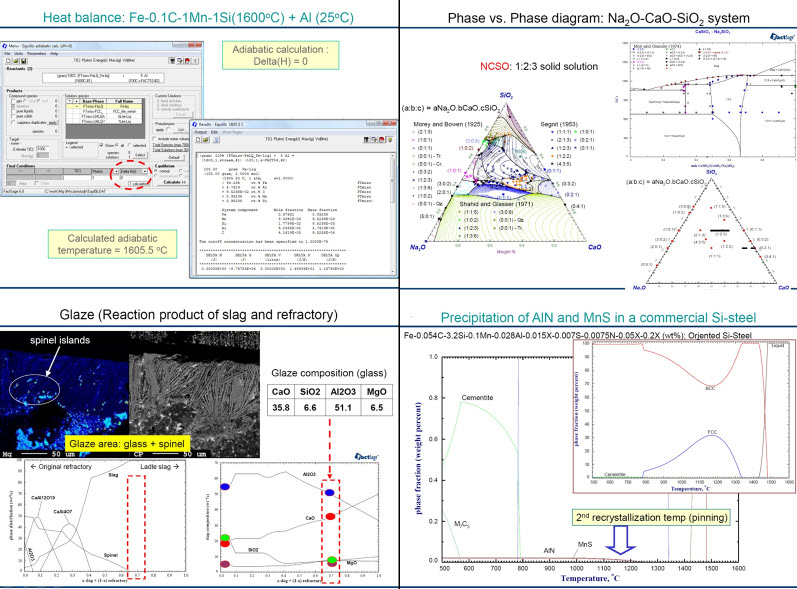Open Units menu in Equilib Menu window

click(18, 53)
